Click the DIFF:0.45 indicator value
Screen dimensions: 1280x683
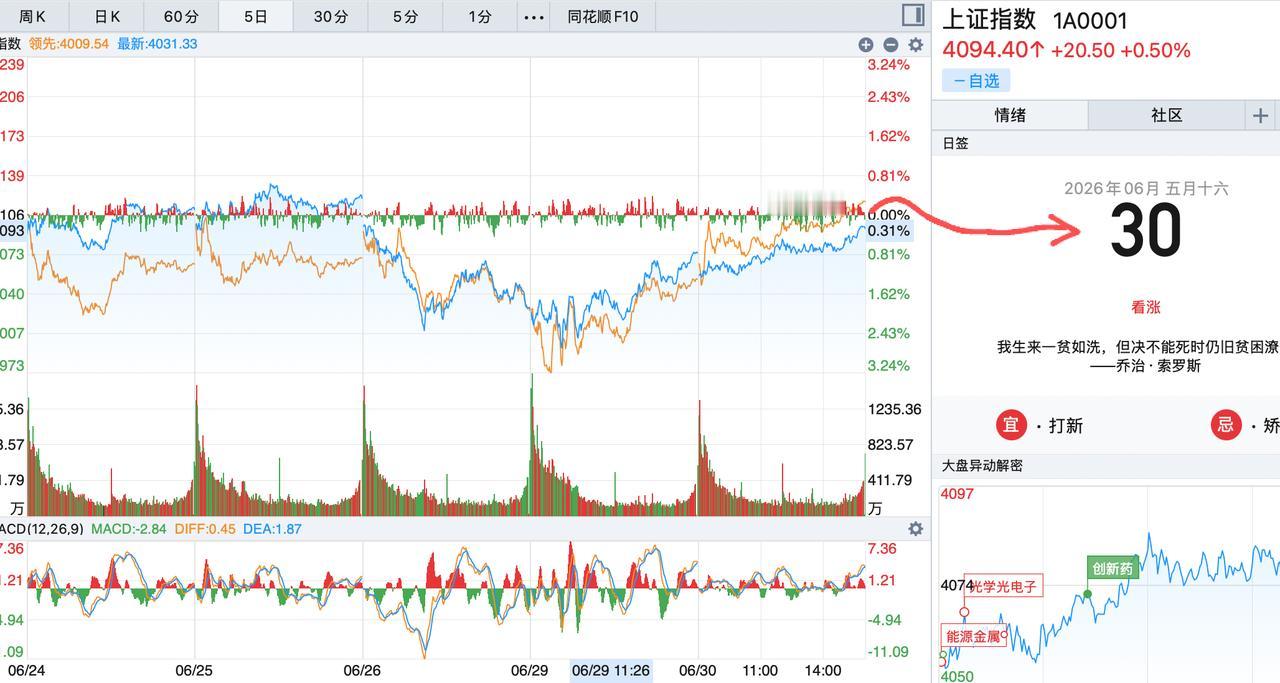(205, 529)
